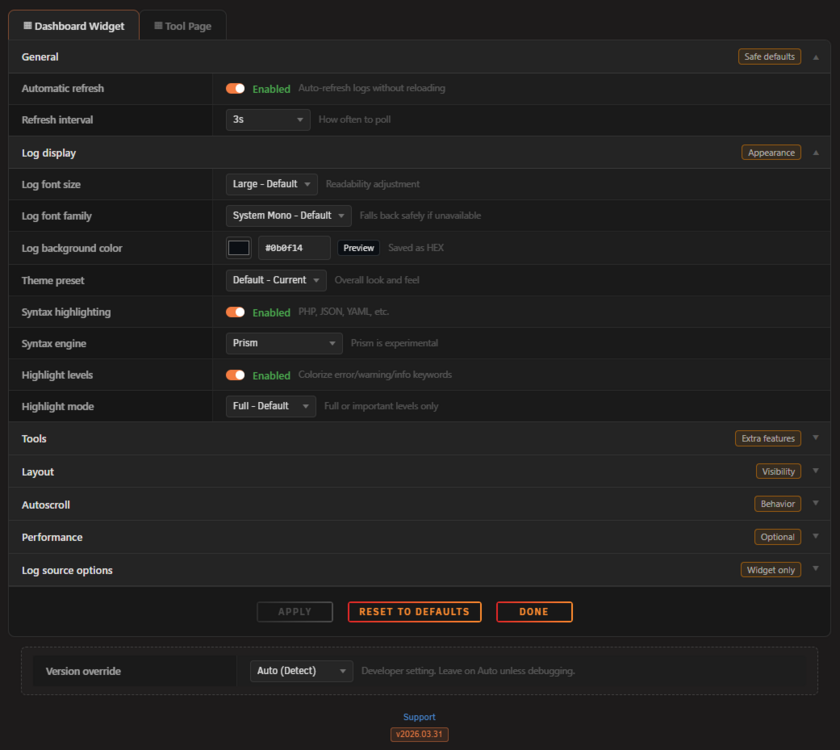Click the Optional badge on Performance
This screenshot has width=840, height=750.
777,537
